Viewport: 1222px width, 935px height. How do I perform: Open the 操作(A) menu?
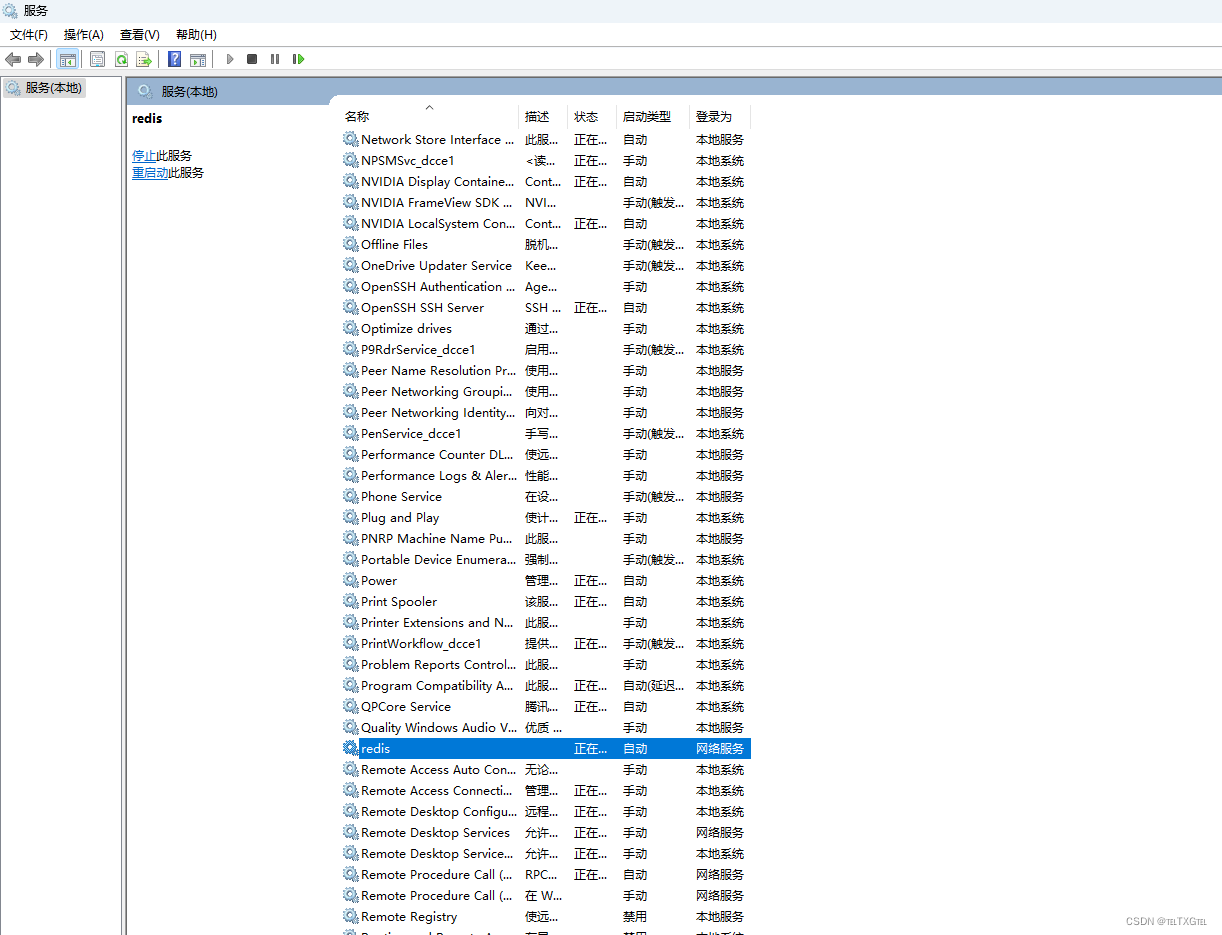click(84, 34)
